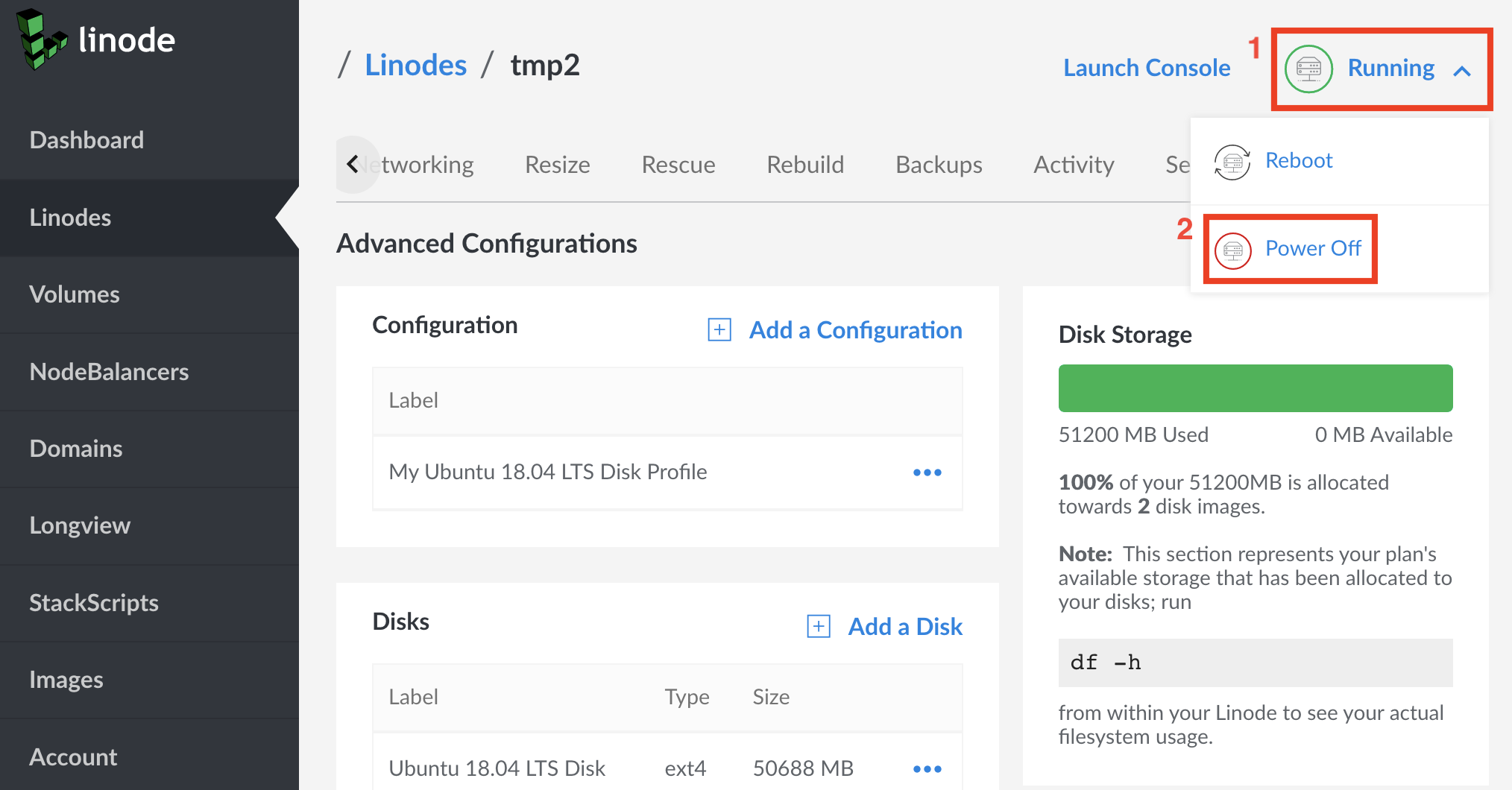Click Ubuntu 18.04 LTS Disk row label
This screenshot has height=790, width=1512.
pos(497,768)
